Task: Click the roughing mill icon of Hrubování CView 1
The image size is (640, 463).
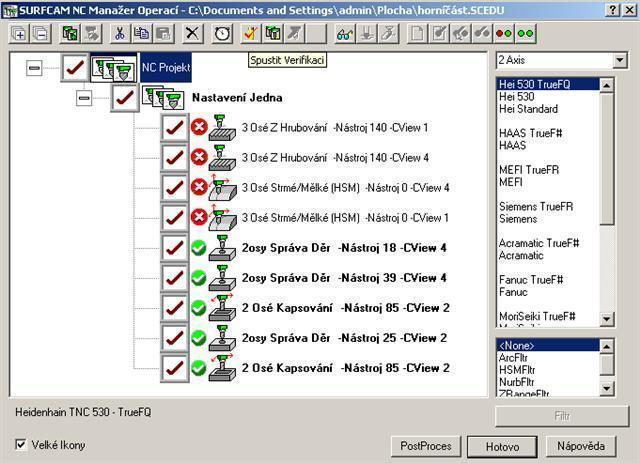Action: click(x=222, y=128)
